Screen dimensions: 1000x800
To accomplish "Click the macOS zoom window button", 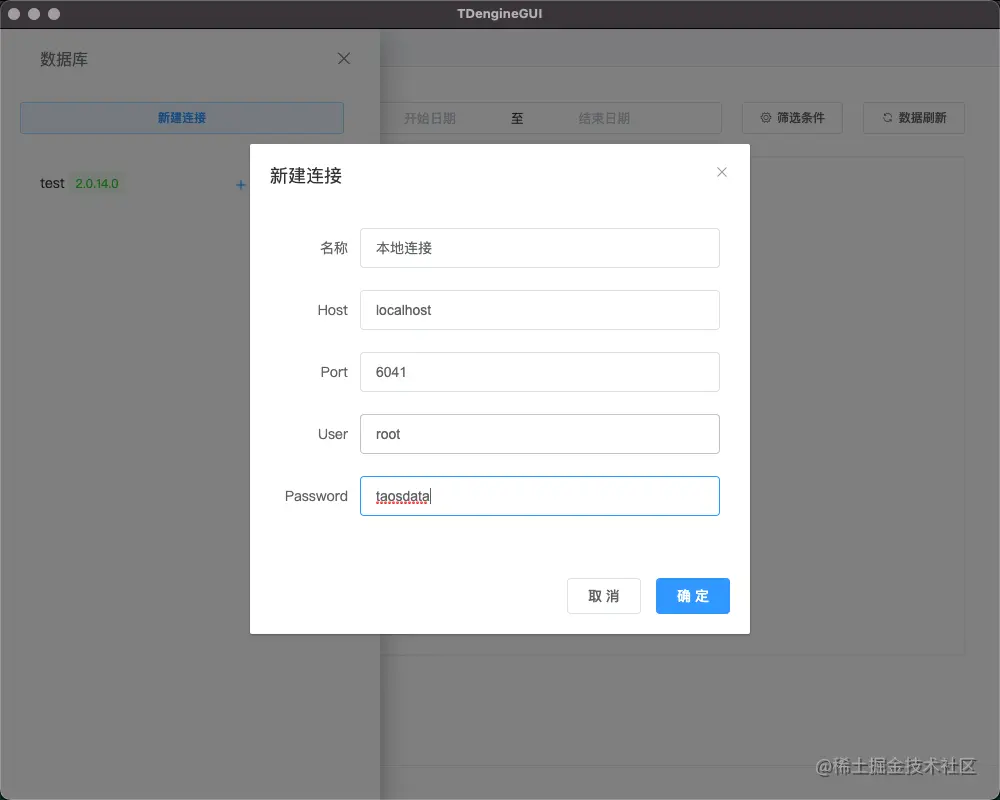I will coord(54,14).
